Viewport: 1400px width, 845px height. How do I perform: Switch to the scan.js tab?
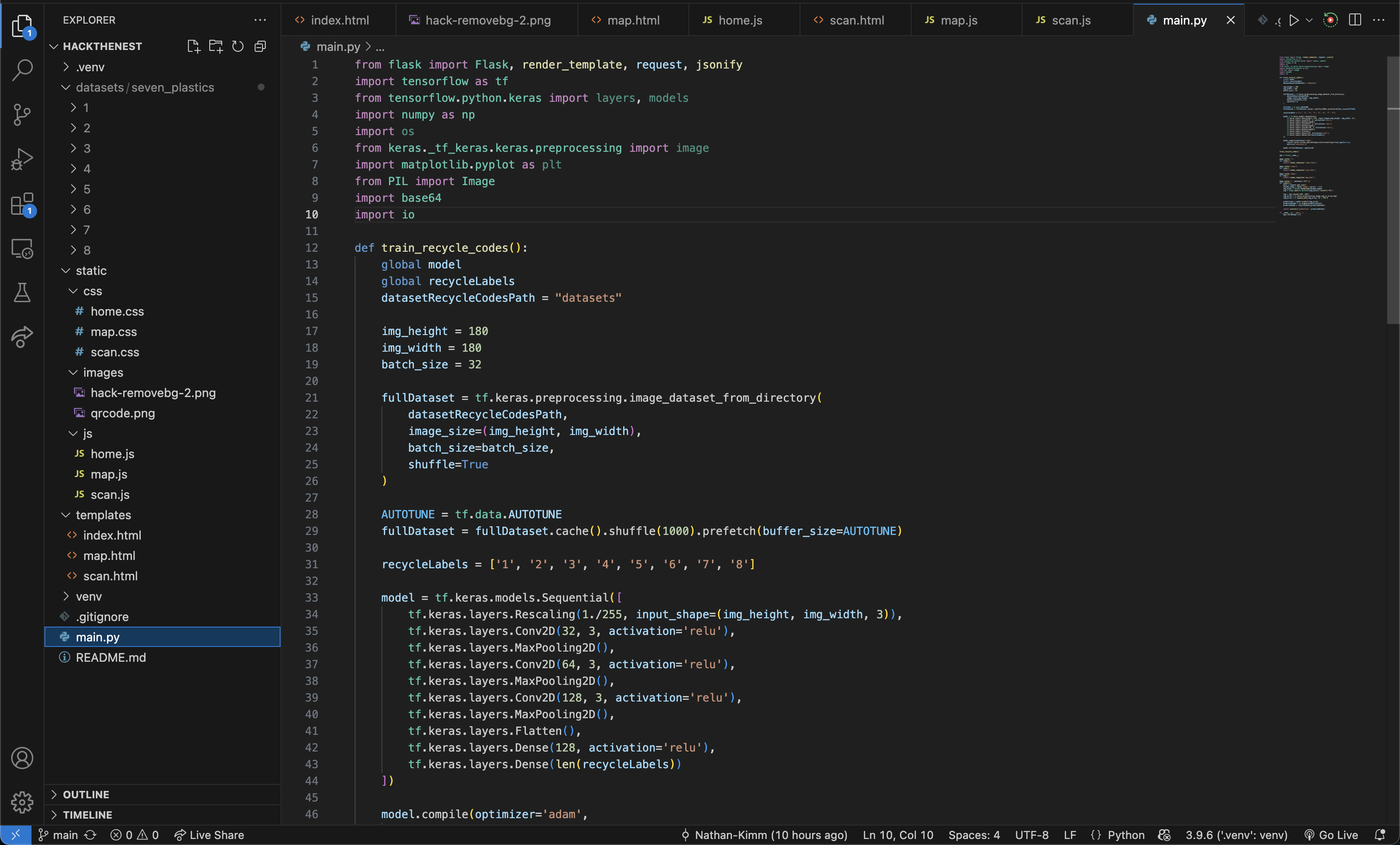[1070, 20]
